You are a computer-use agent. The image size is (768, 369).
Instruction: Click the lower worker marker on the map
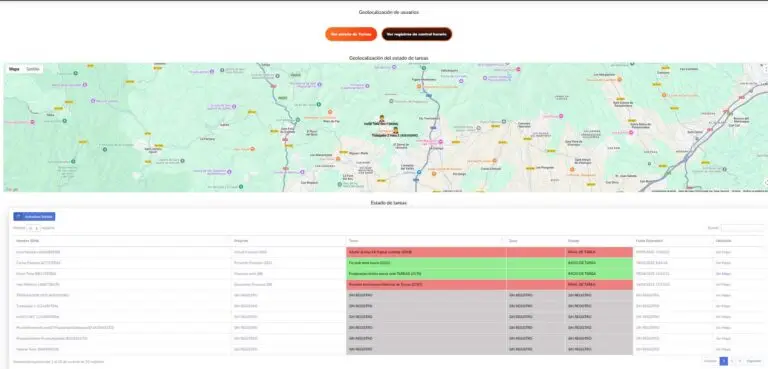395,130
